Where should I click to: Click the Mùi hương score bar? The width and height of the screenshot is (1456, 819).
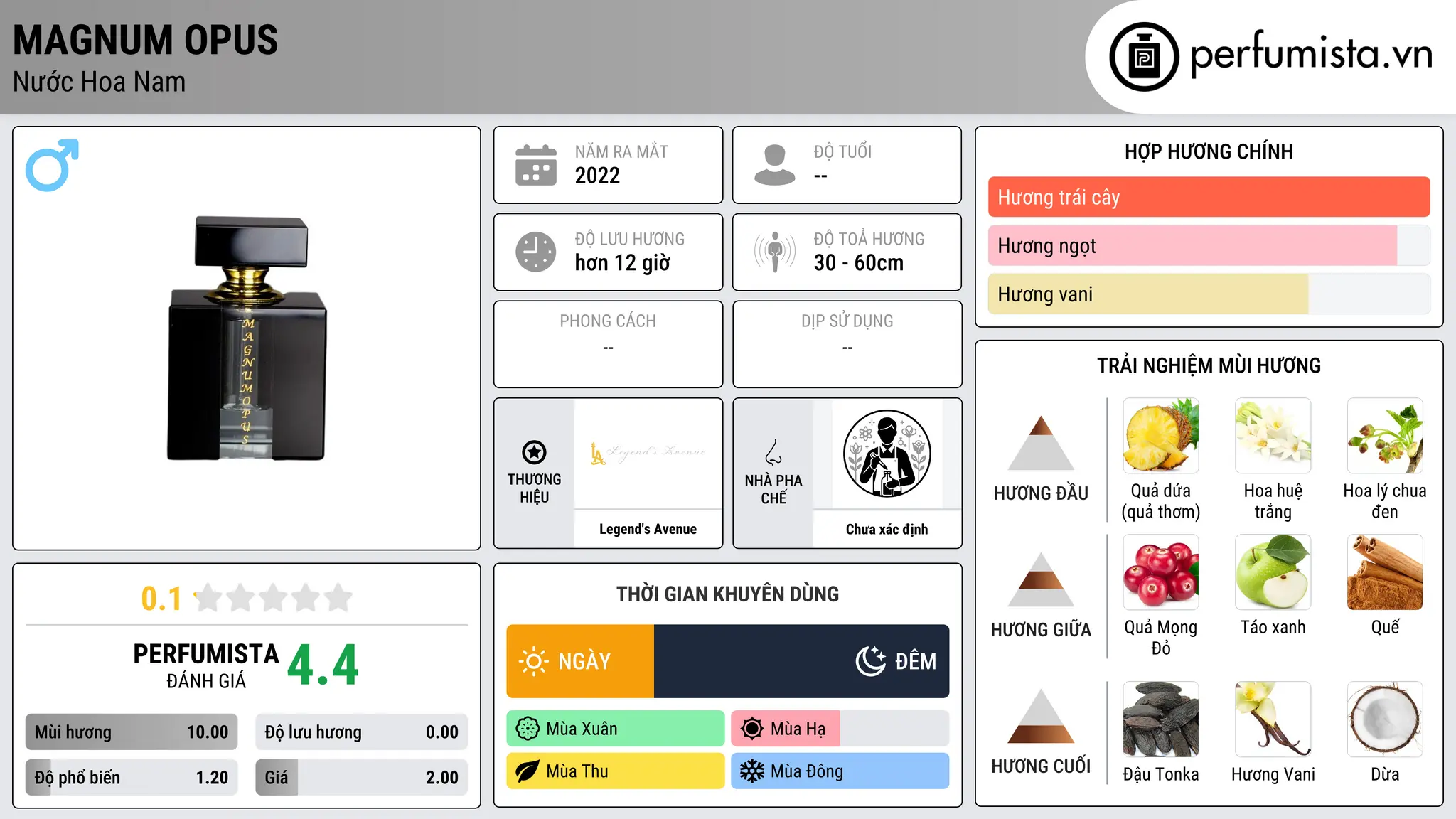[x=132, y=732]
